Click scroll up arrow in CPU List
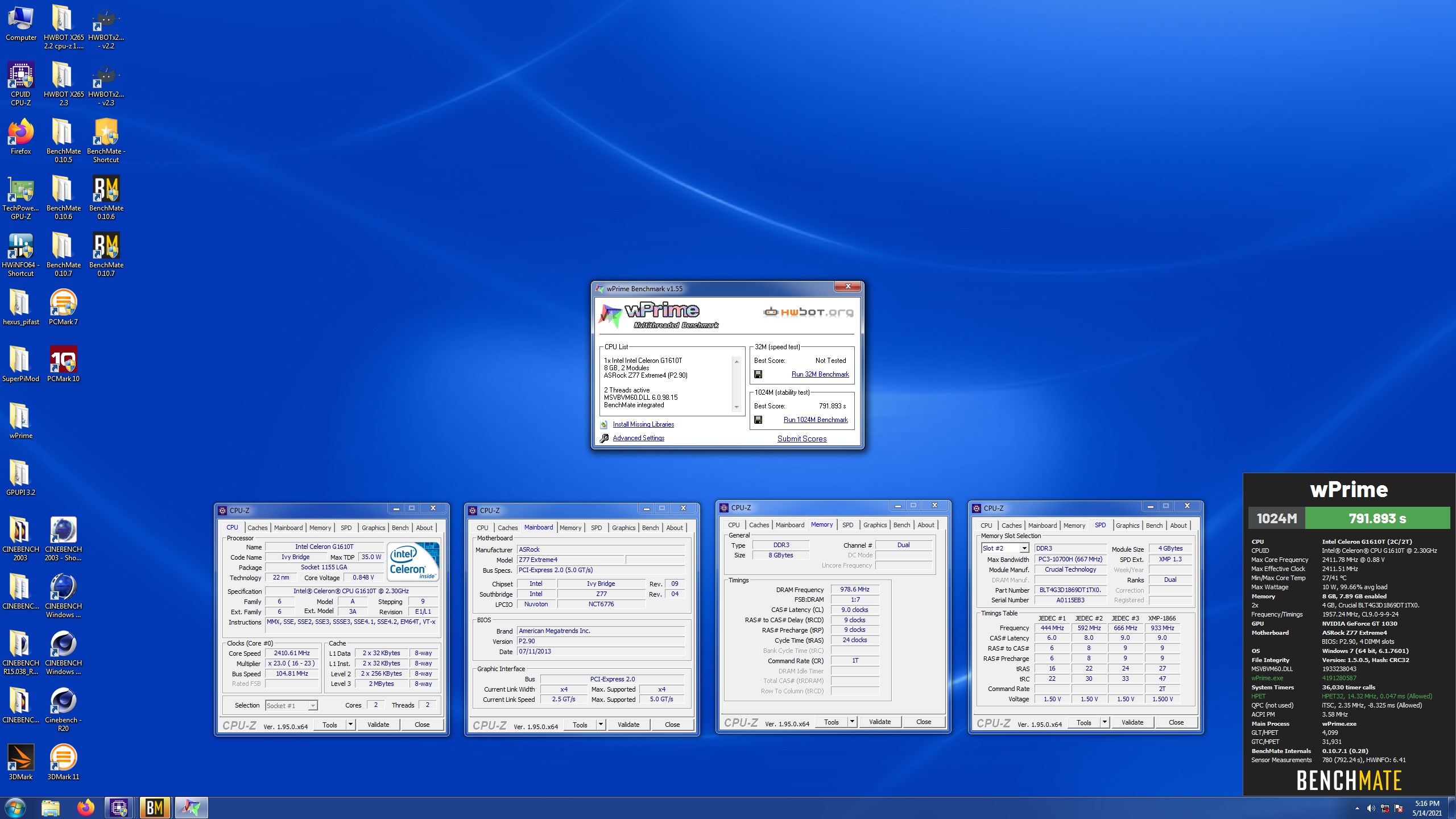This screenshot has width=1456, height=819. (x=737, y=362)
